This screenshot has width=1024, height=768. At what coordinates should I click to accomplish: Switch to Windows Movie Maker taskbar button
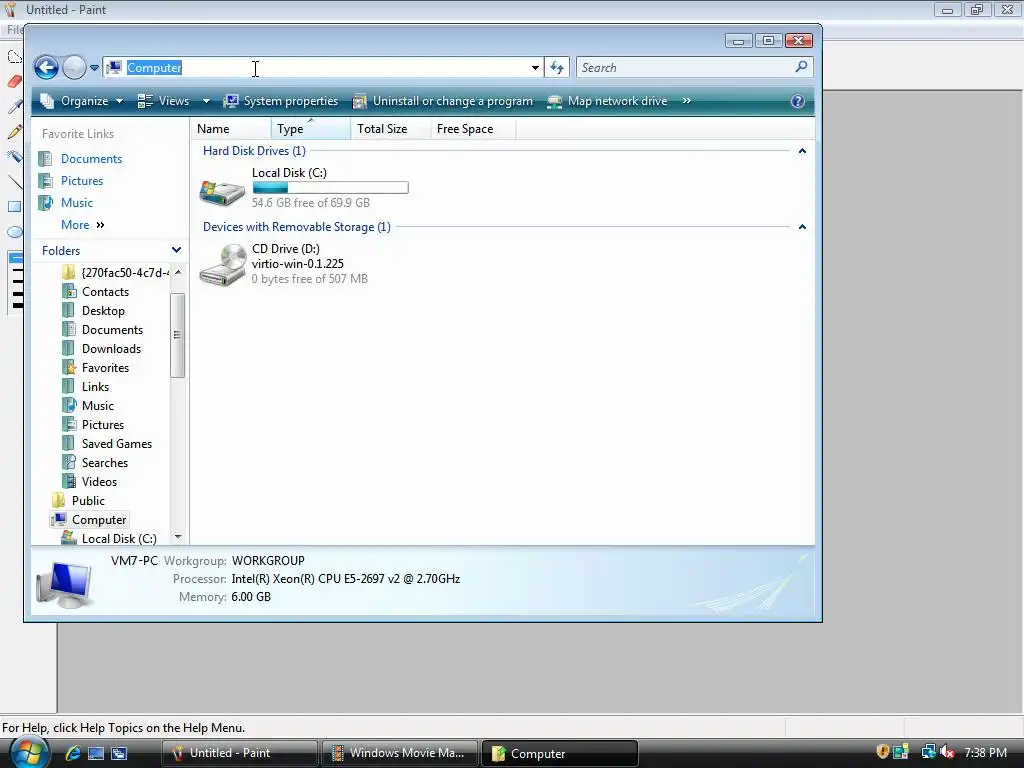(399, 753)
